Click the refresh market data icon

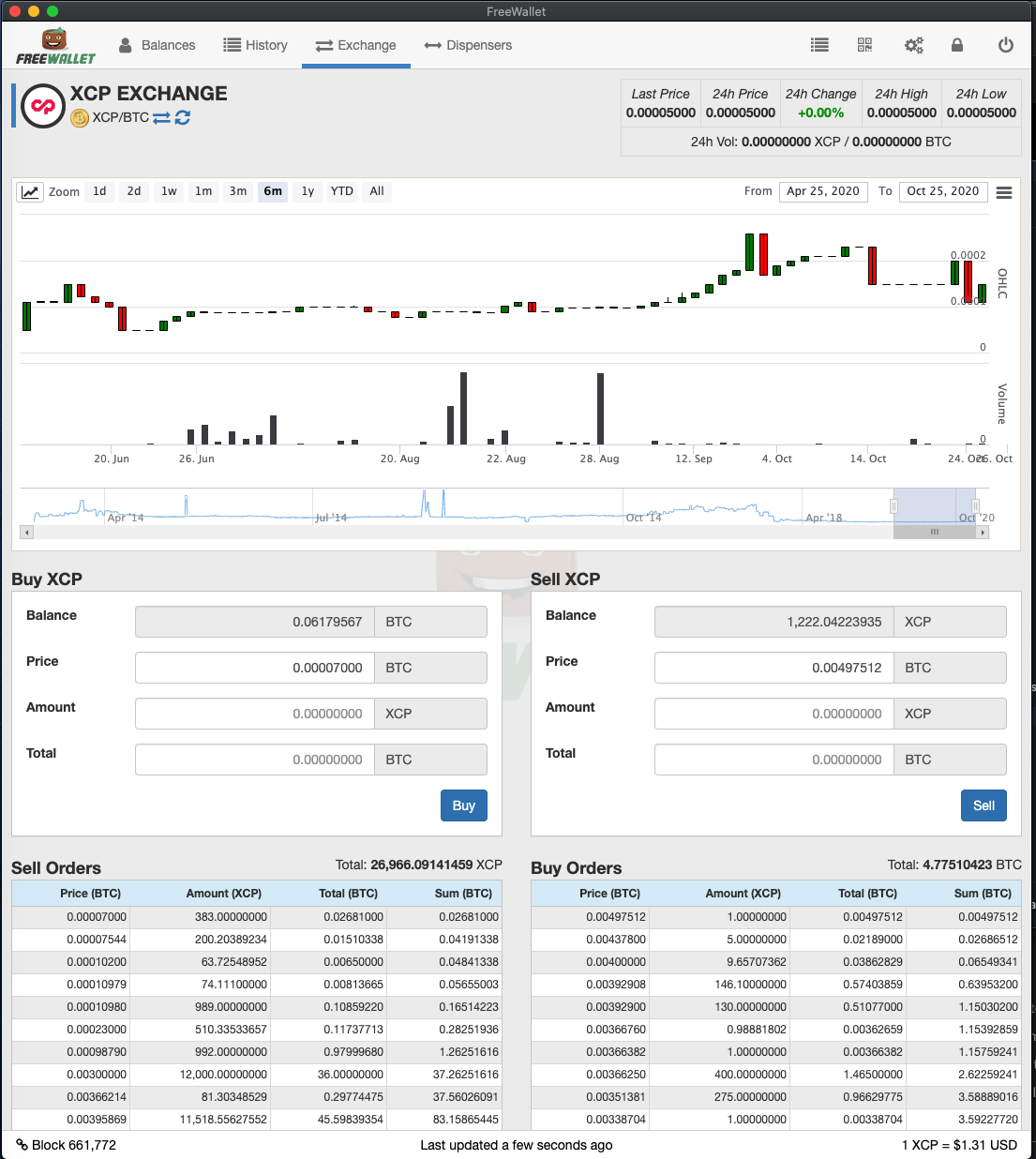(x=183, y=118)
